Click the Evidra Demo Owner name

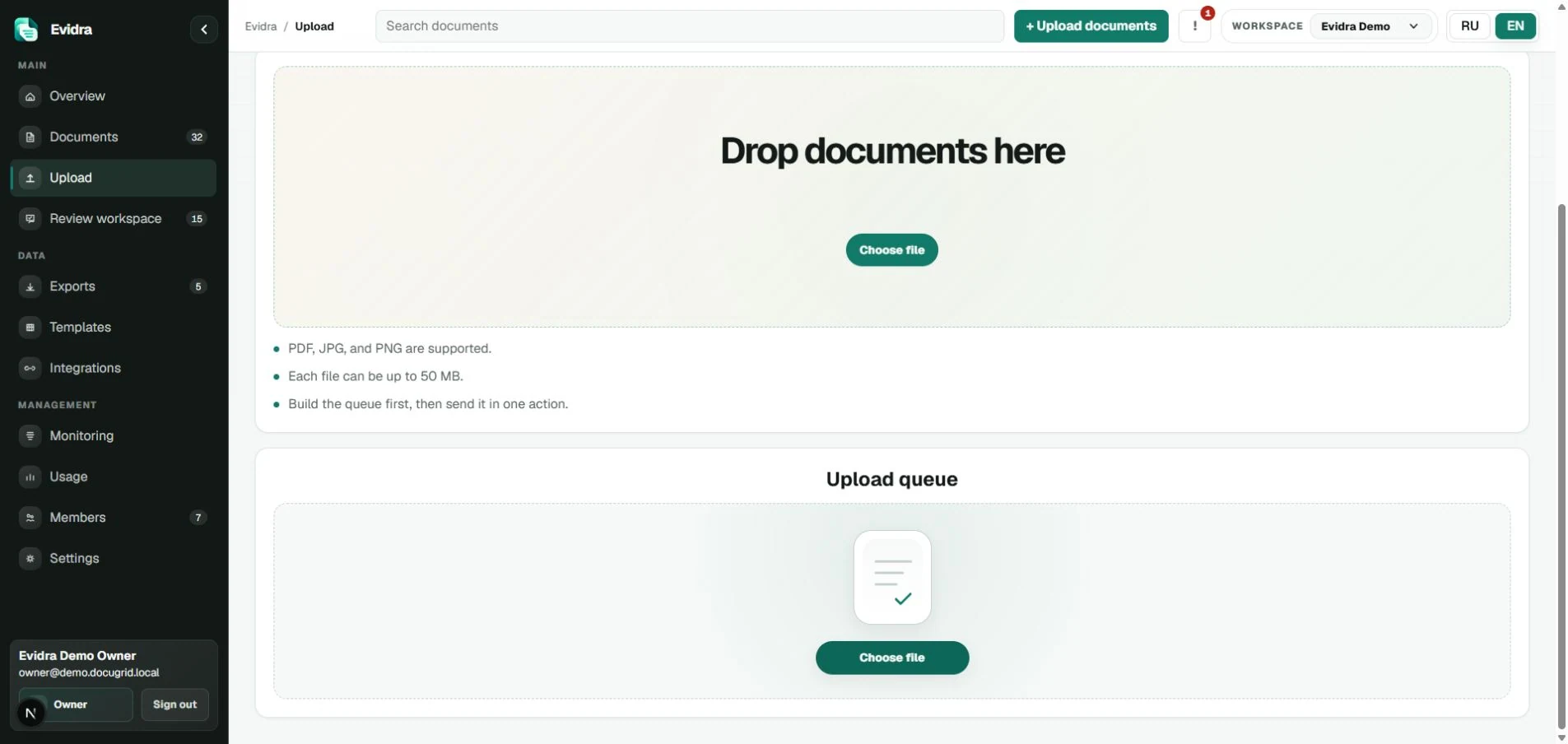(77, 656)
